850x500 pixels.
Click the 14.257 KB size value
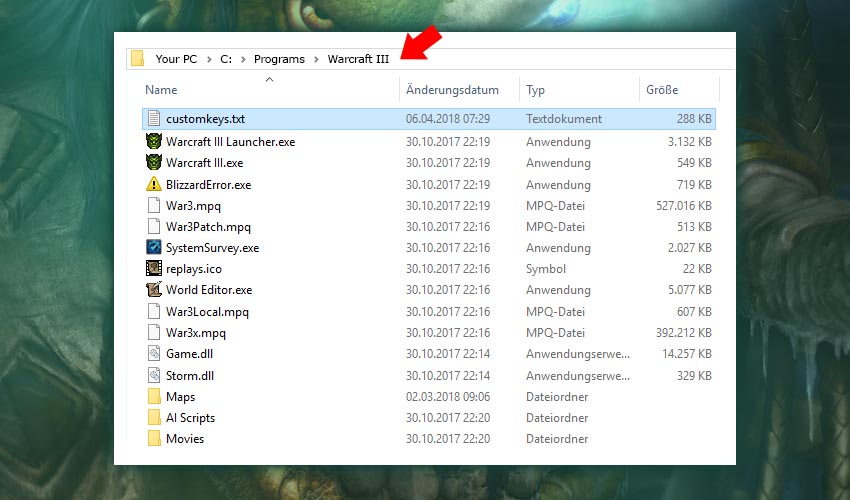tap(687, 354)
